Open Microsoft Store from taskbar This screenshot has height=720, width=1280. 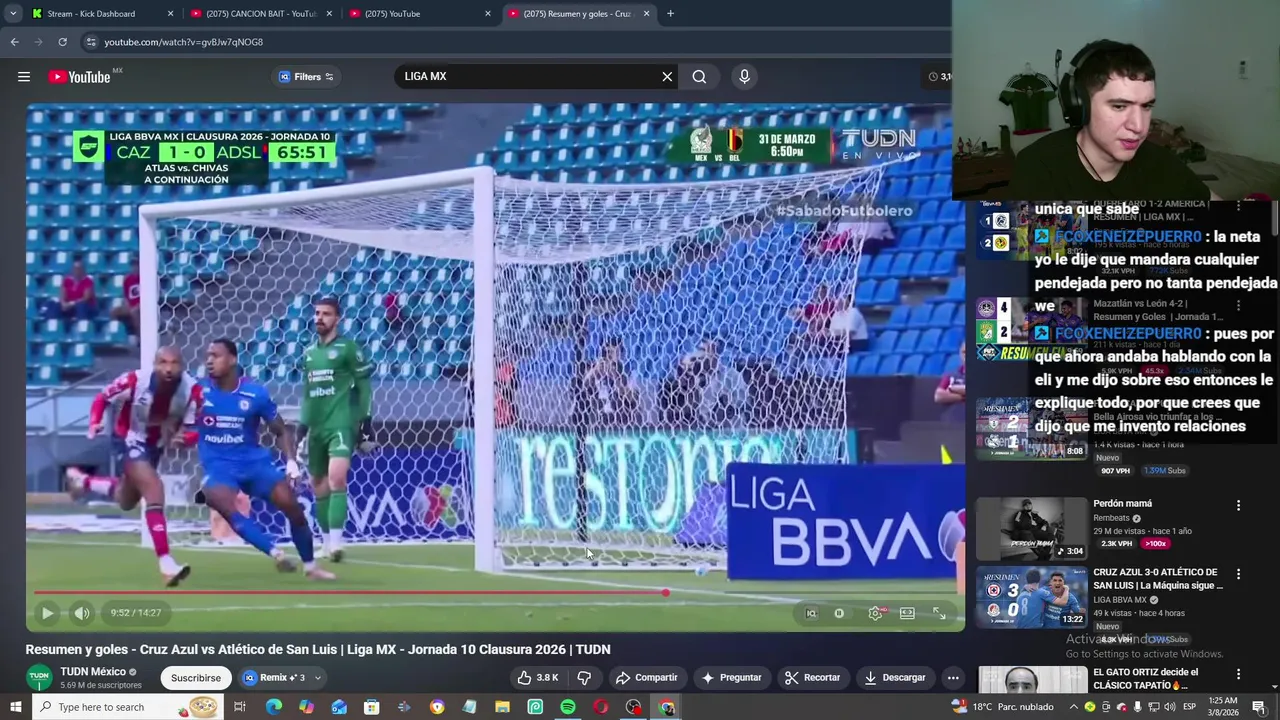click(371, 707)
